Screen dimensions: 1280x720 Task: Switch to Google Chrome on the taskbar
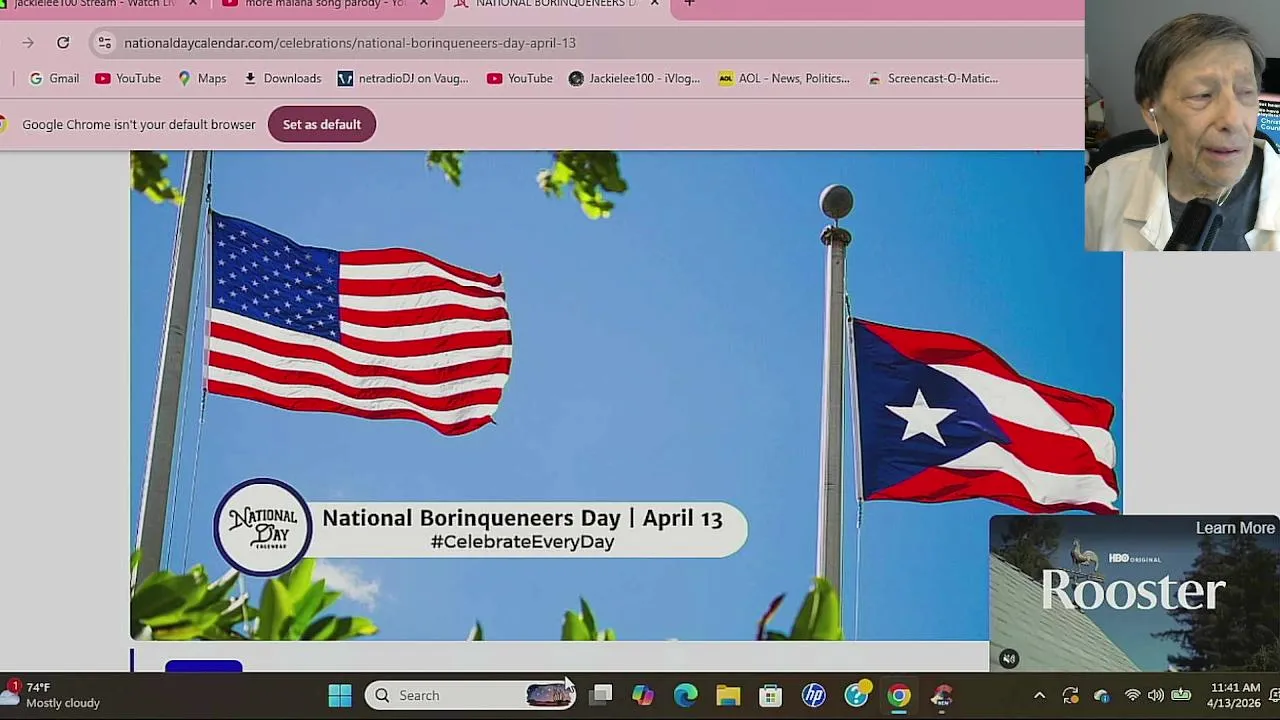(899, 695)
